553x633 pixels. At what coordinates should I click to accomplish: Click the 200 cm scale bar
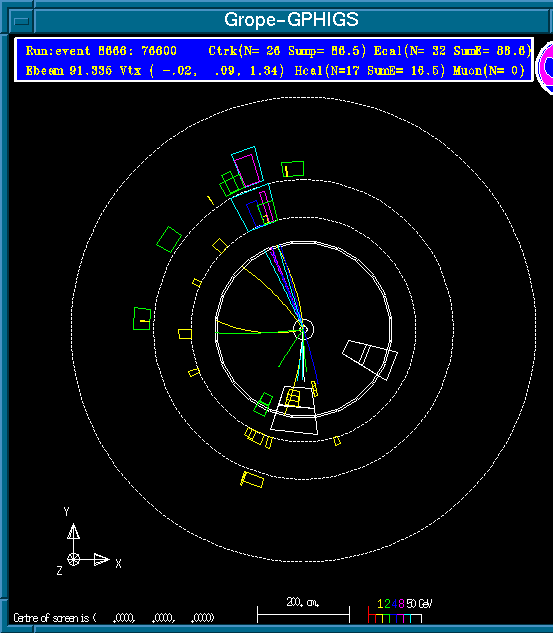tap(303, 615)
